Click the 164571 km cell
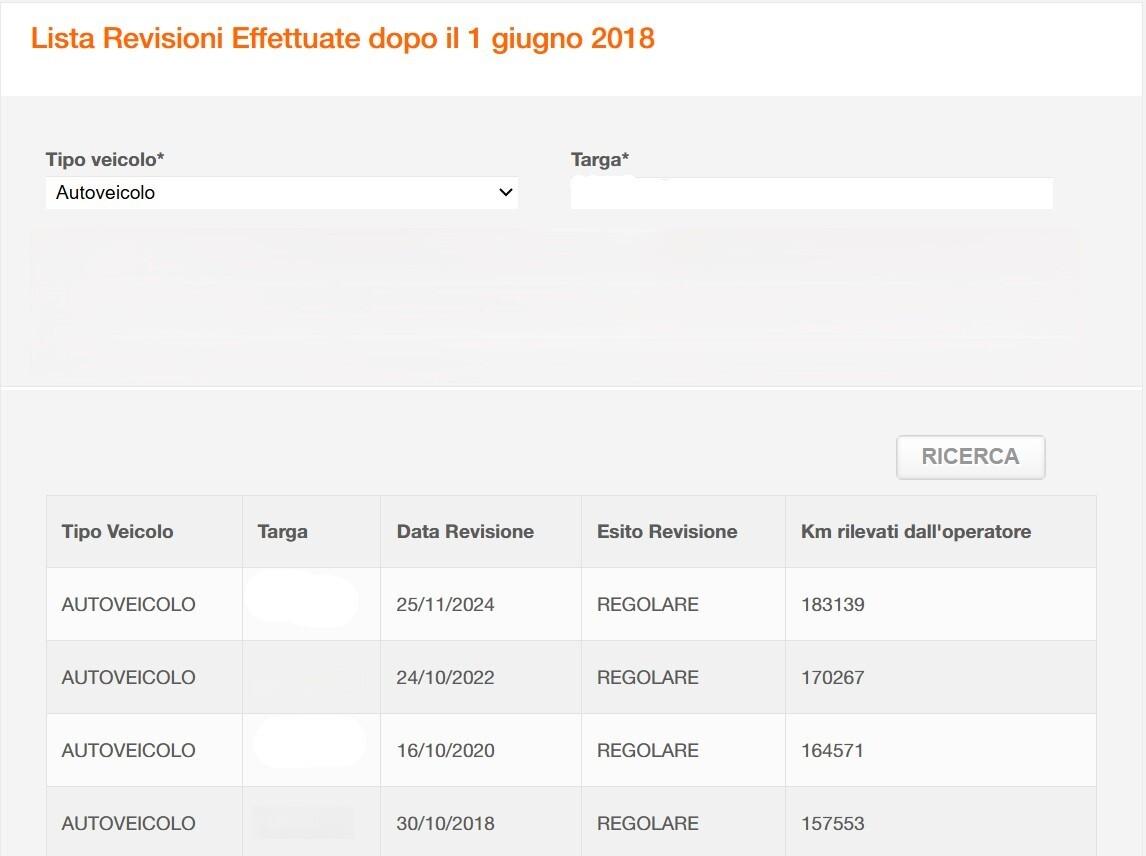 (x=832, y=751)
